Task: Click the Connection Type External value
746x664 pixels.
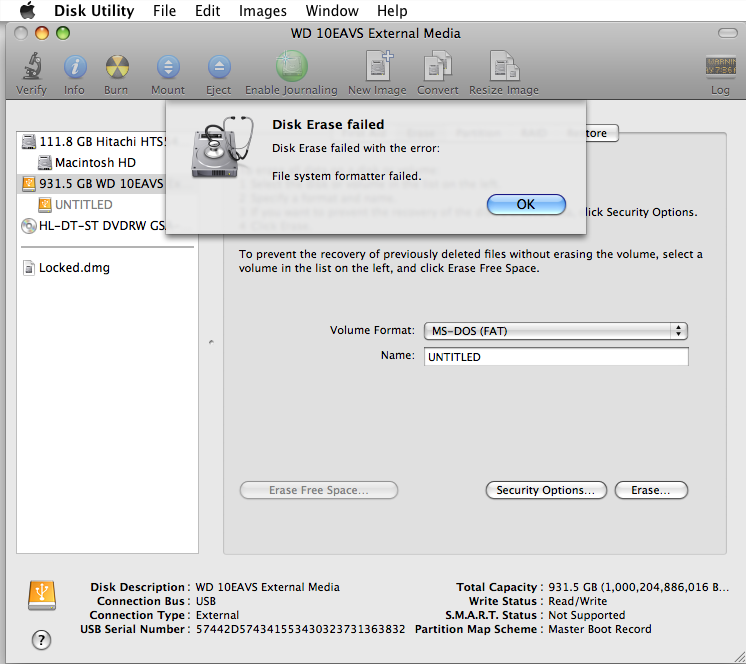Action: [x=217, y=615]
